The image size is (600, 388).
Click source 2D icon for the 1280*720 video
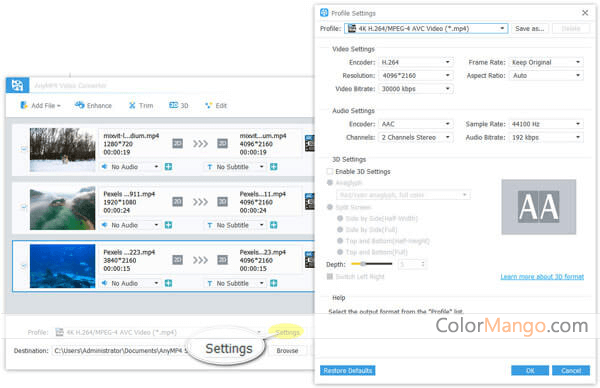177,143
